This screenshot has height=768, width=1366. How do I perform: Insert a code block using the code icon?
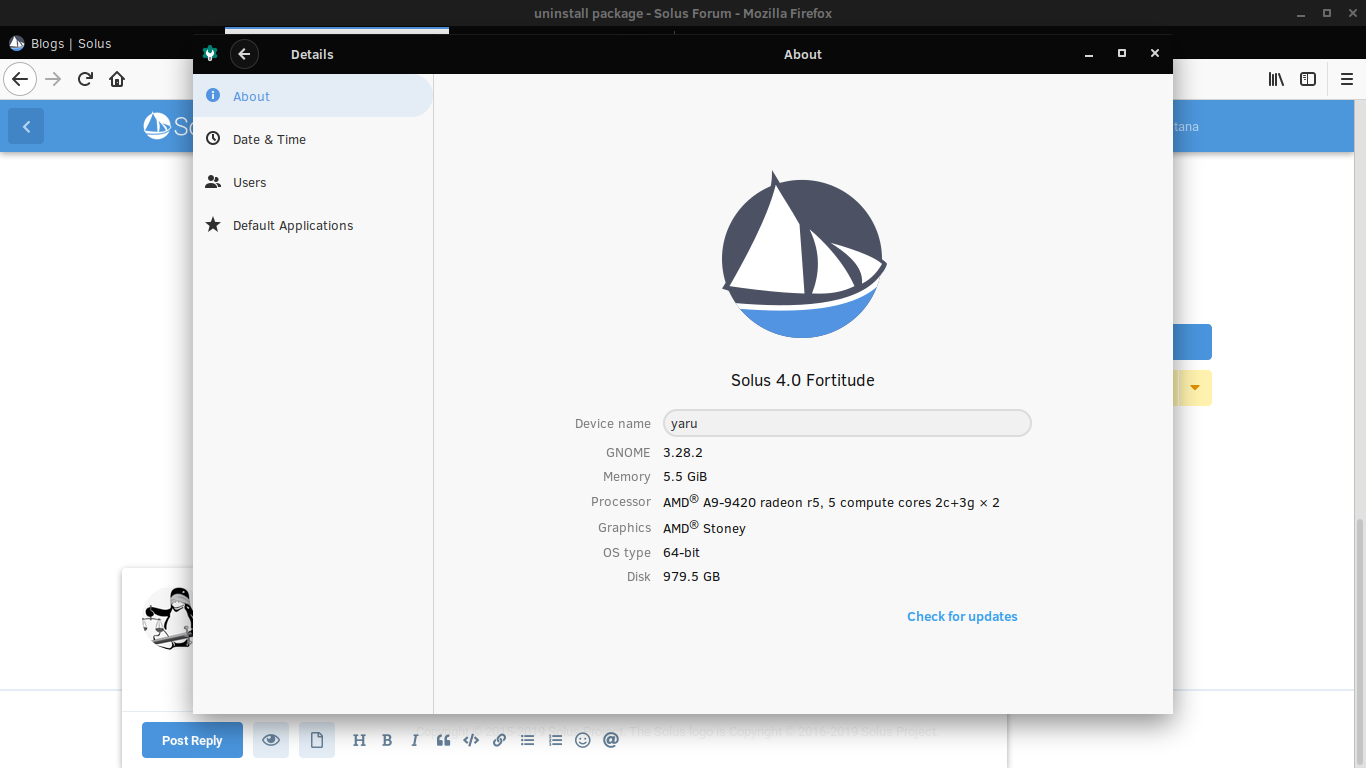[x=471, y=740]
